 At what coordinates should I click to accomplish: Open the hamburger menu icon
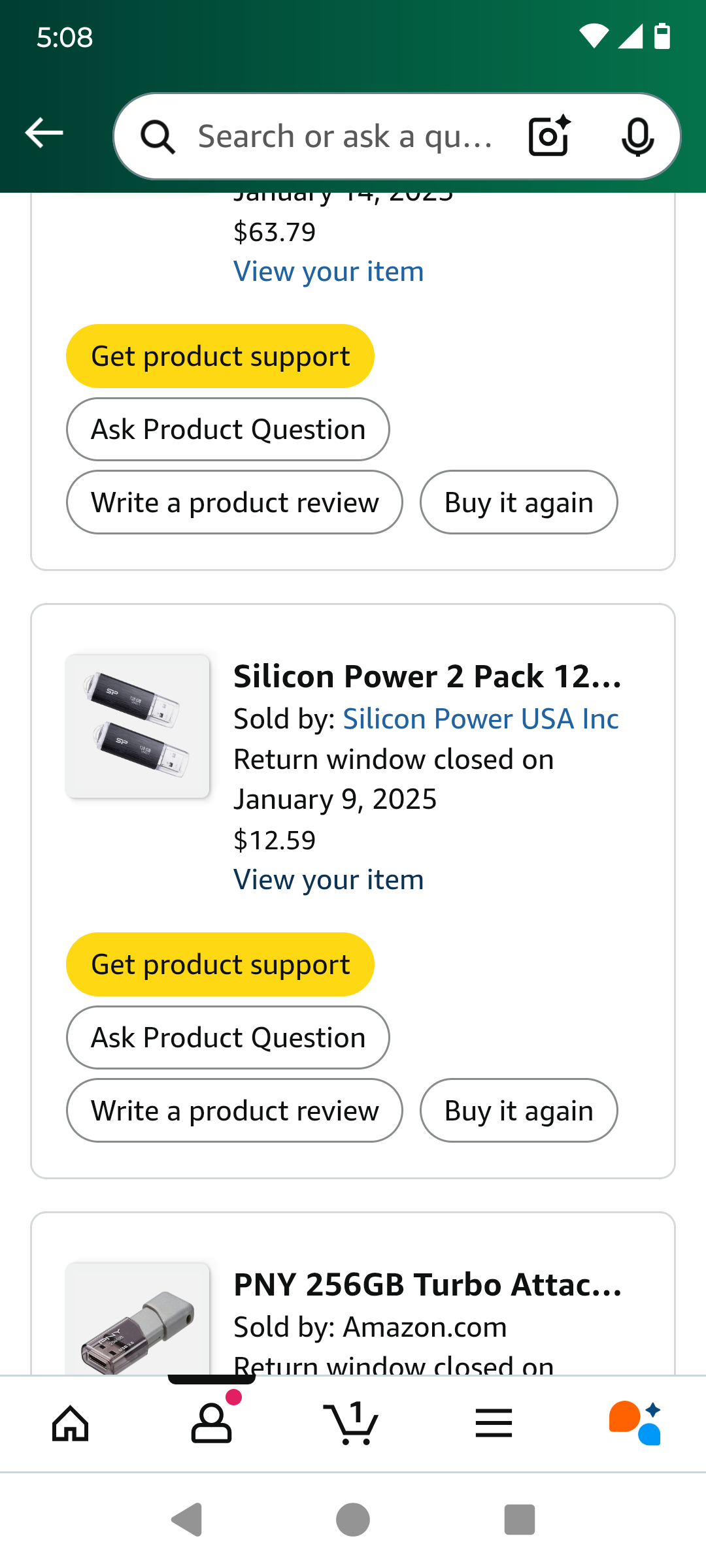click(494, 1423)
